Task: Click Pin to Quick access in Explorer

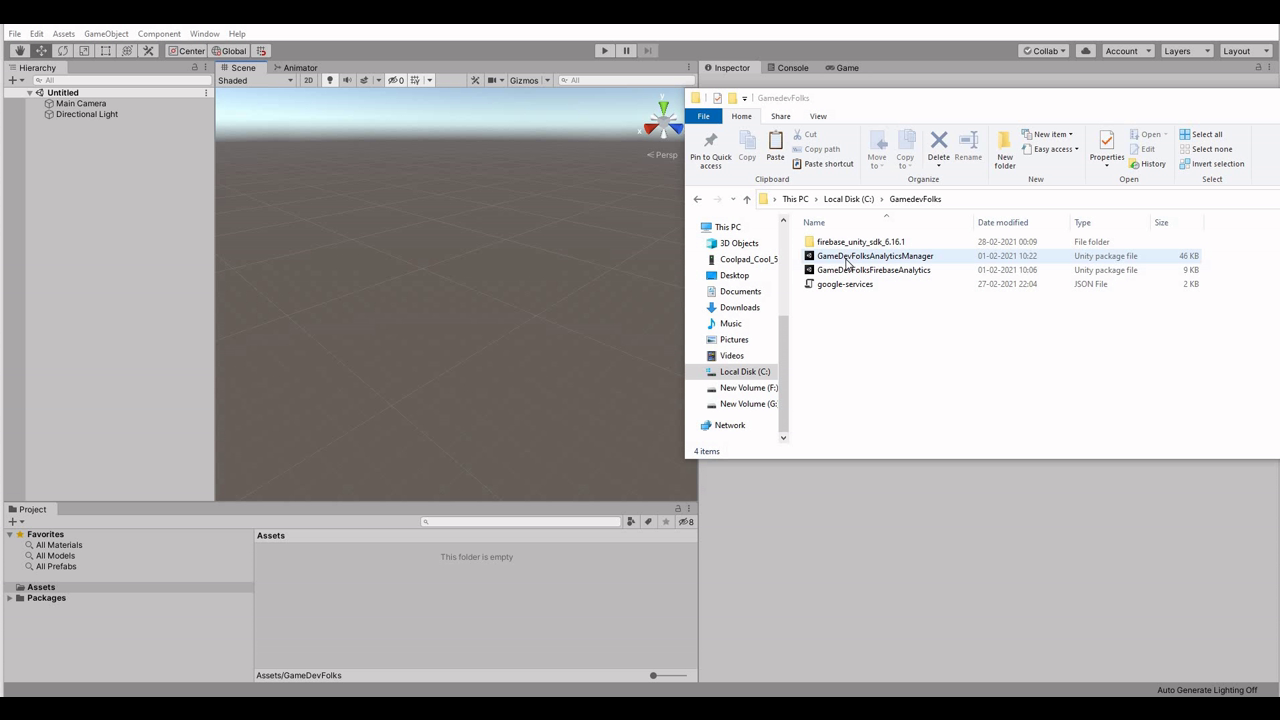Action: click(711, 150)
